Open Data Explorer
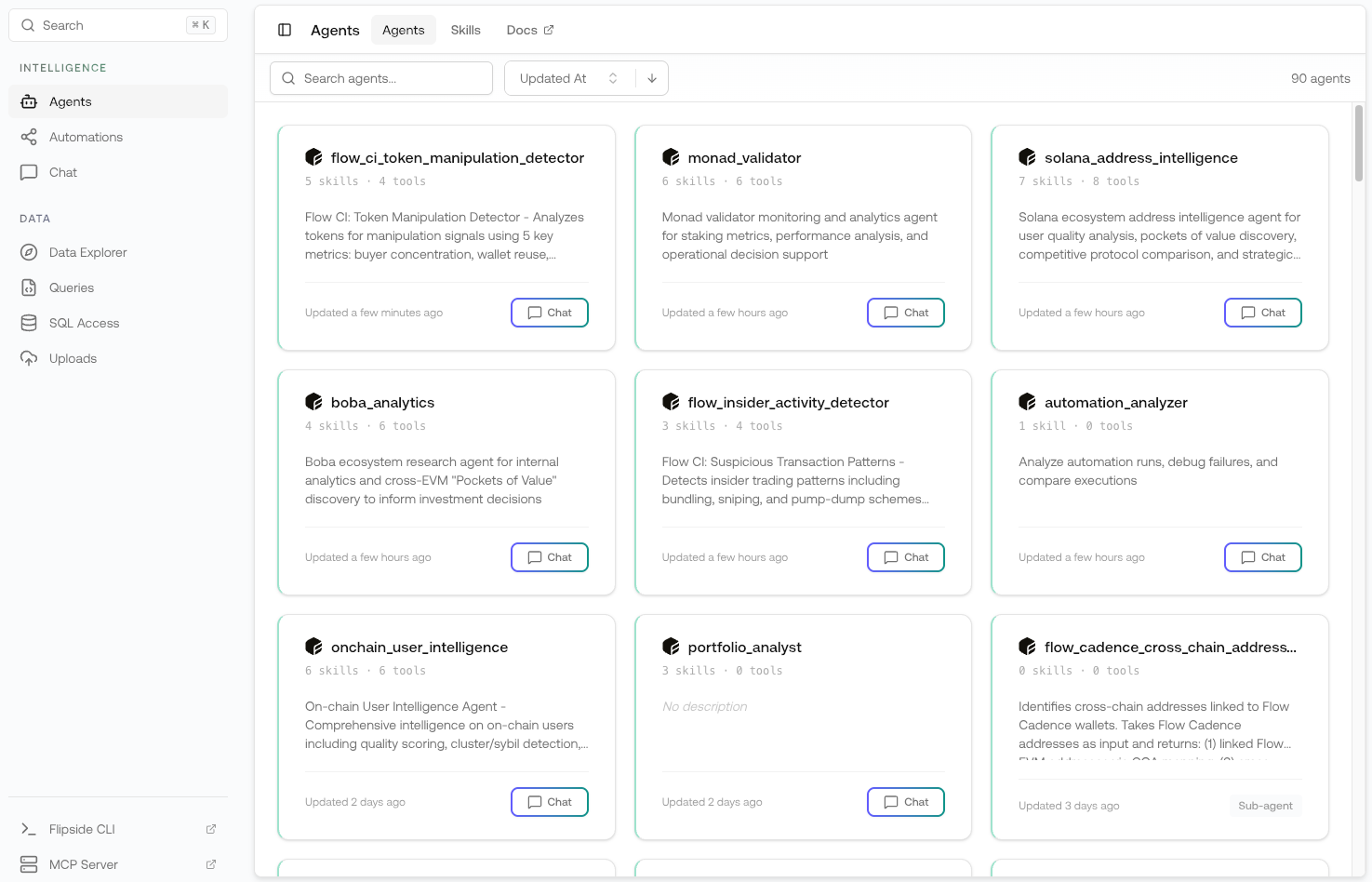1372x882 pixels. pyautogui.click(x=88, y=252)
